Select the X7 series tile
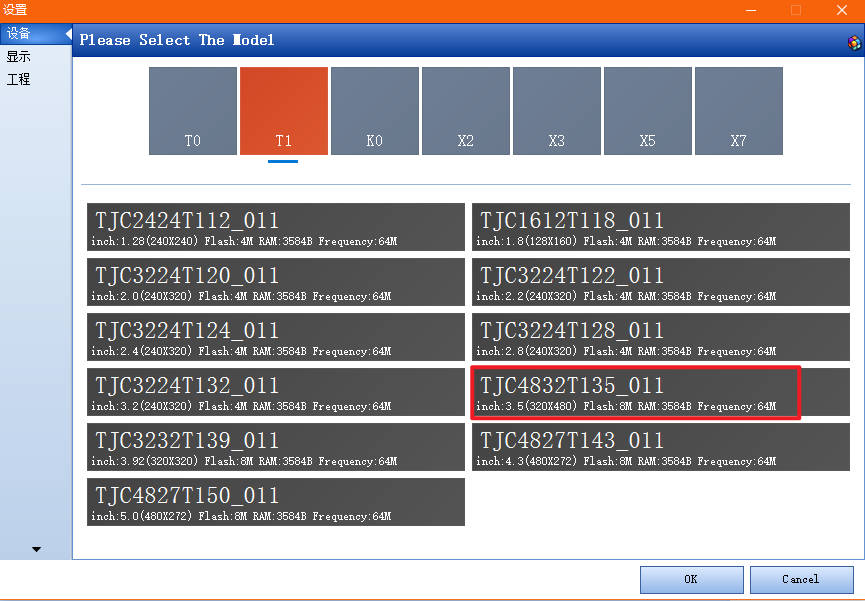Image resolution: width=865 pixels, height=601 pixels. pos(738,111)
